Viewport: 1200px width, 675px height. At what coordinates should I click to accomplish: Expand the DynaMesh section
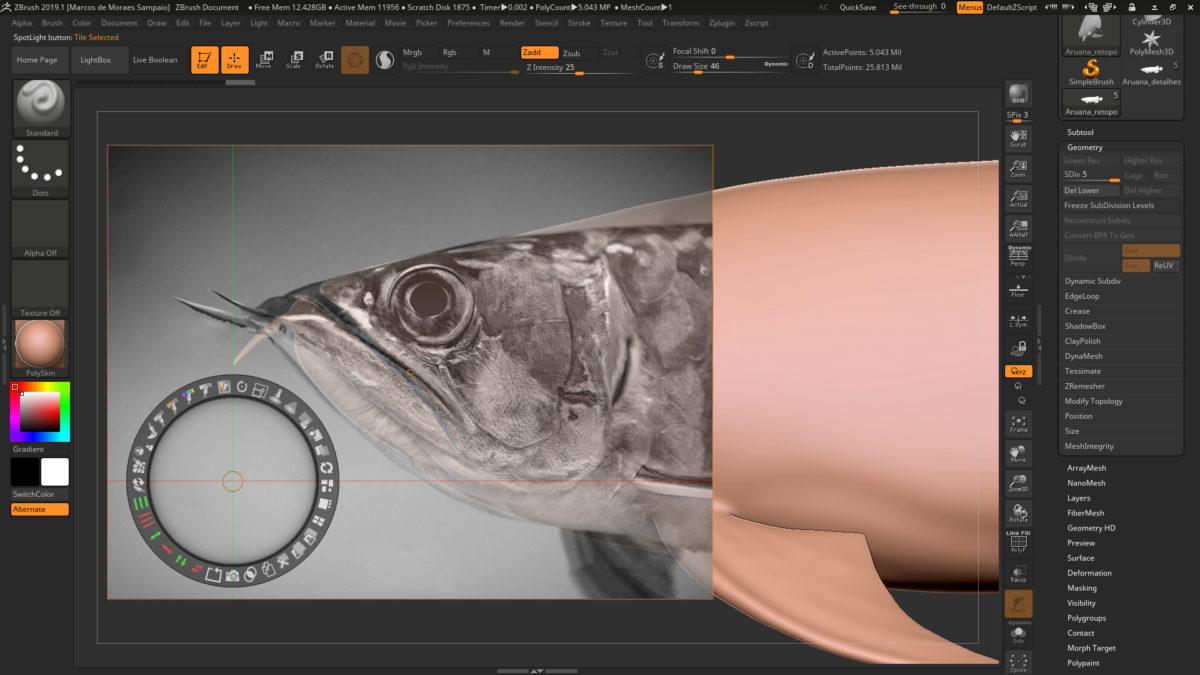(x=1084, y=356)
